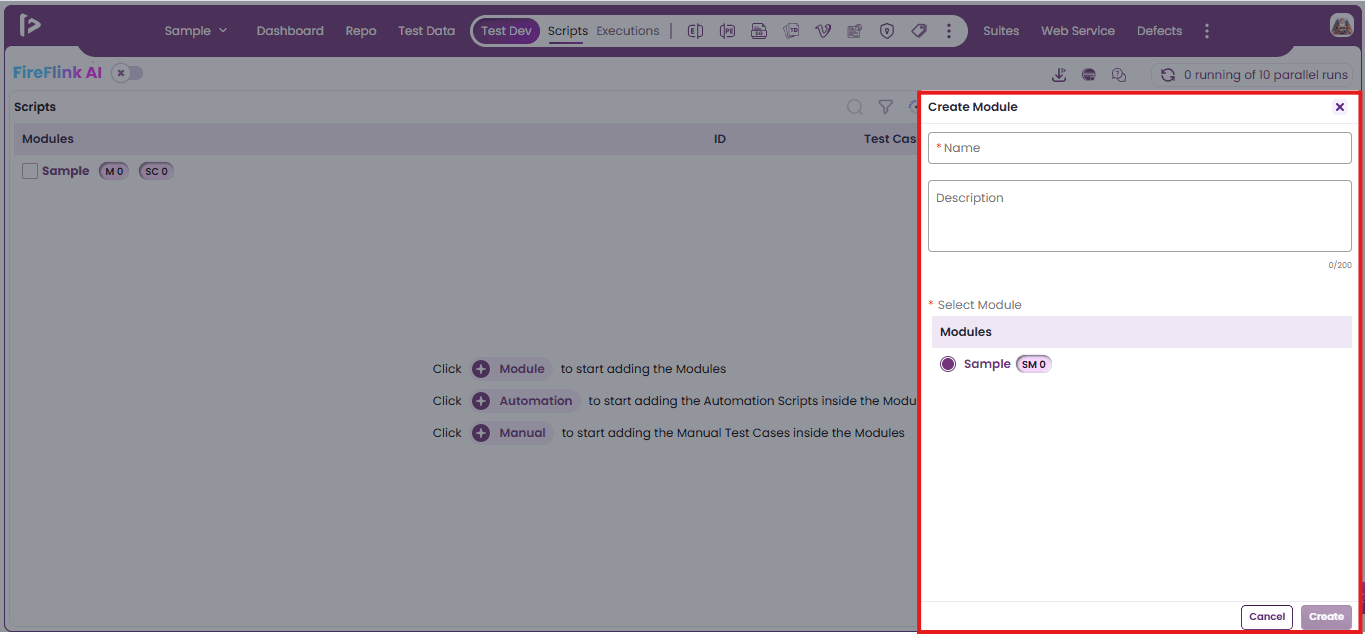Click the search icon in Scripts panel
This screenshot has height=635, width=1365.
coord(855,107)
